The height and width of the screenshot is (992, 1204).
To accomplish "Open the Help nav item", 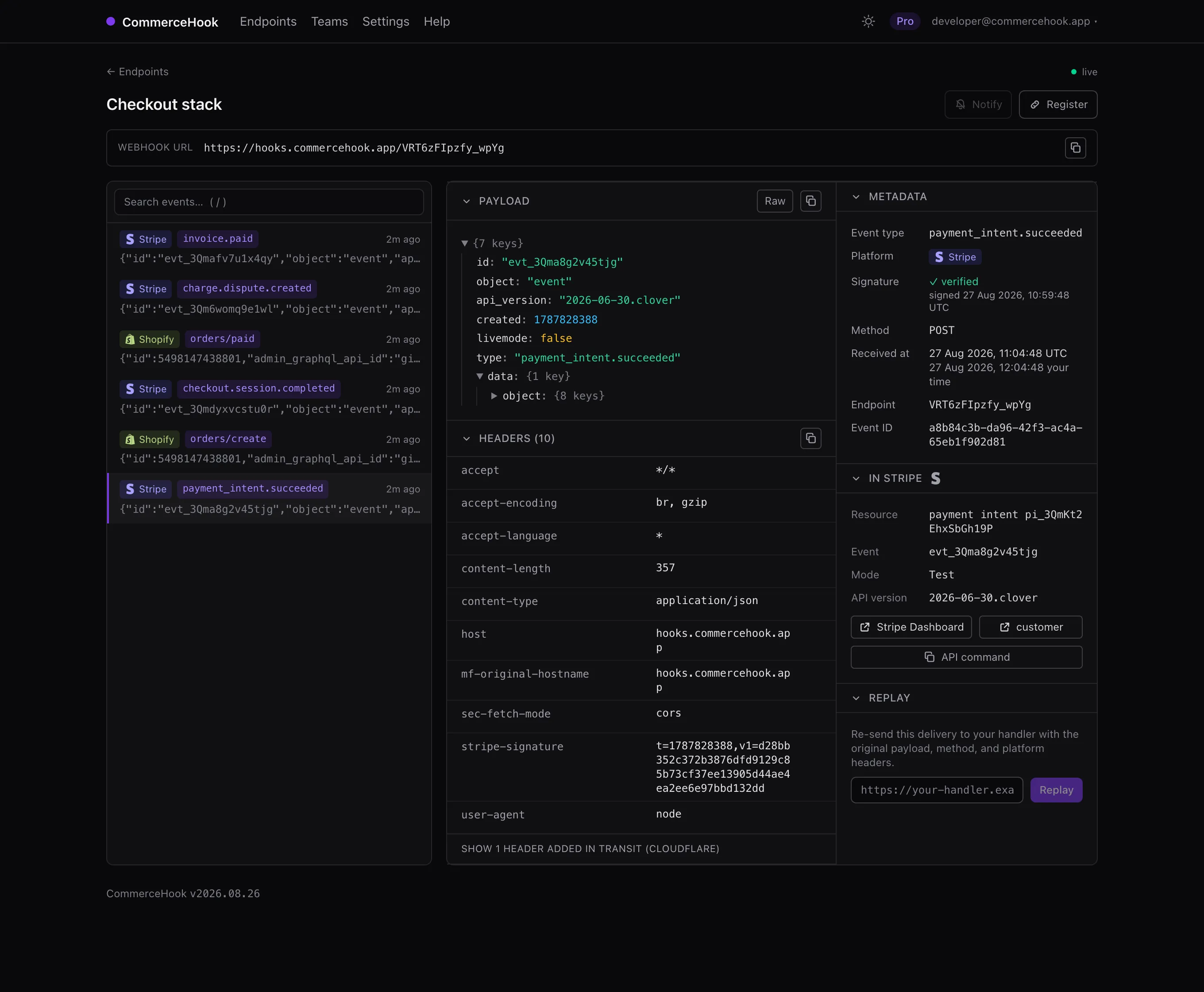I will pyautogui.click(x=437, y=22).
